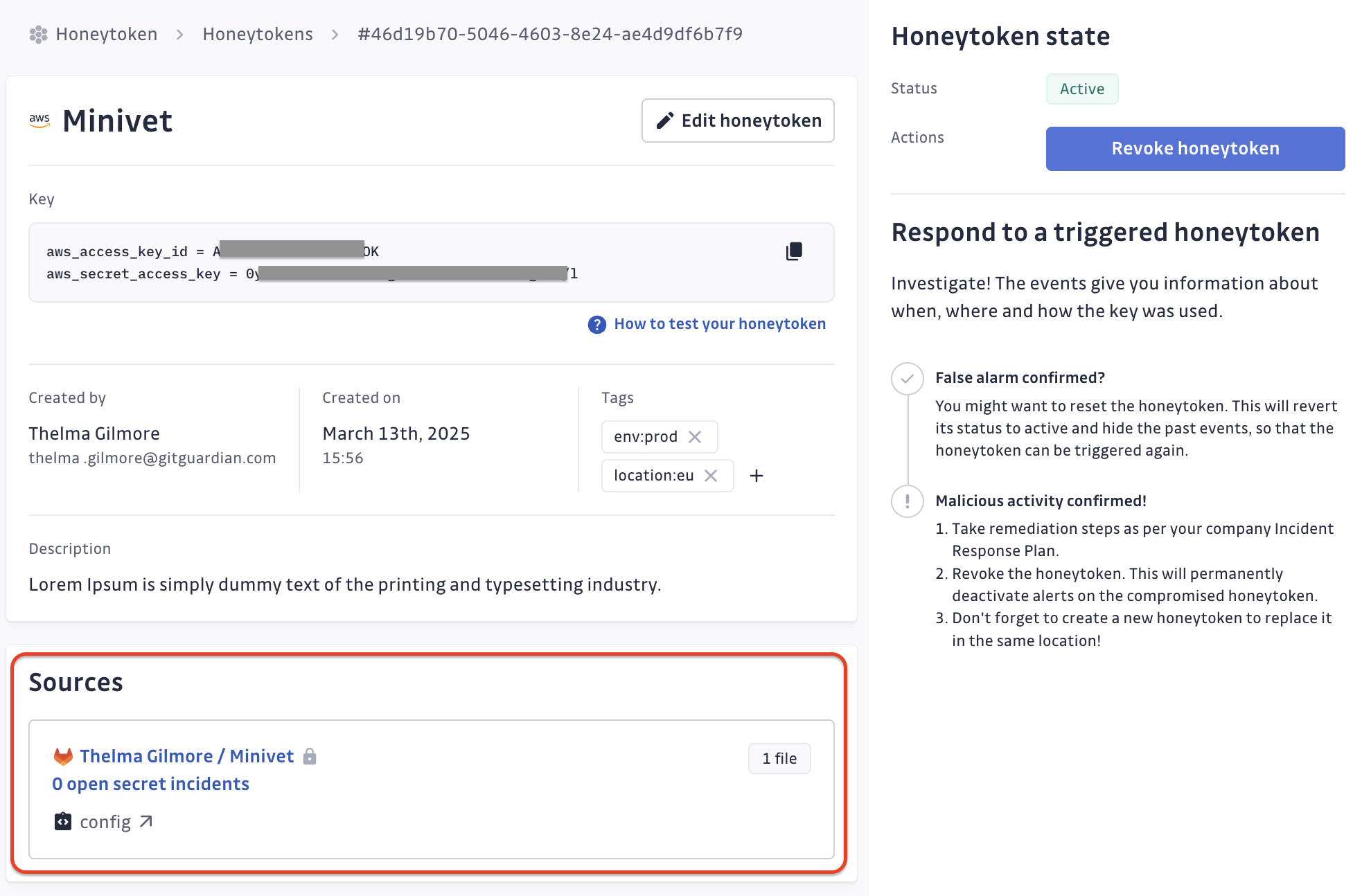
Task: Click the GitLab fox icon in Sources
Action: click(x=63, y=756)
